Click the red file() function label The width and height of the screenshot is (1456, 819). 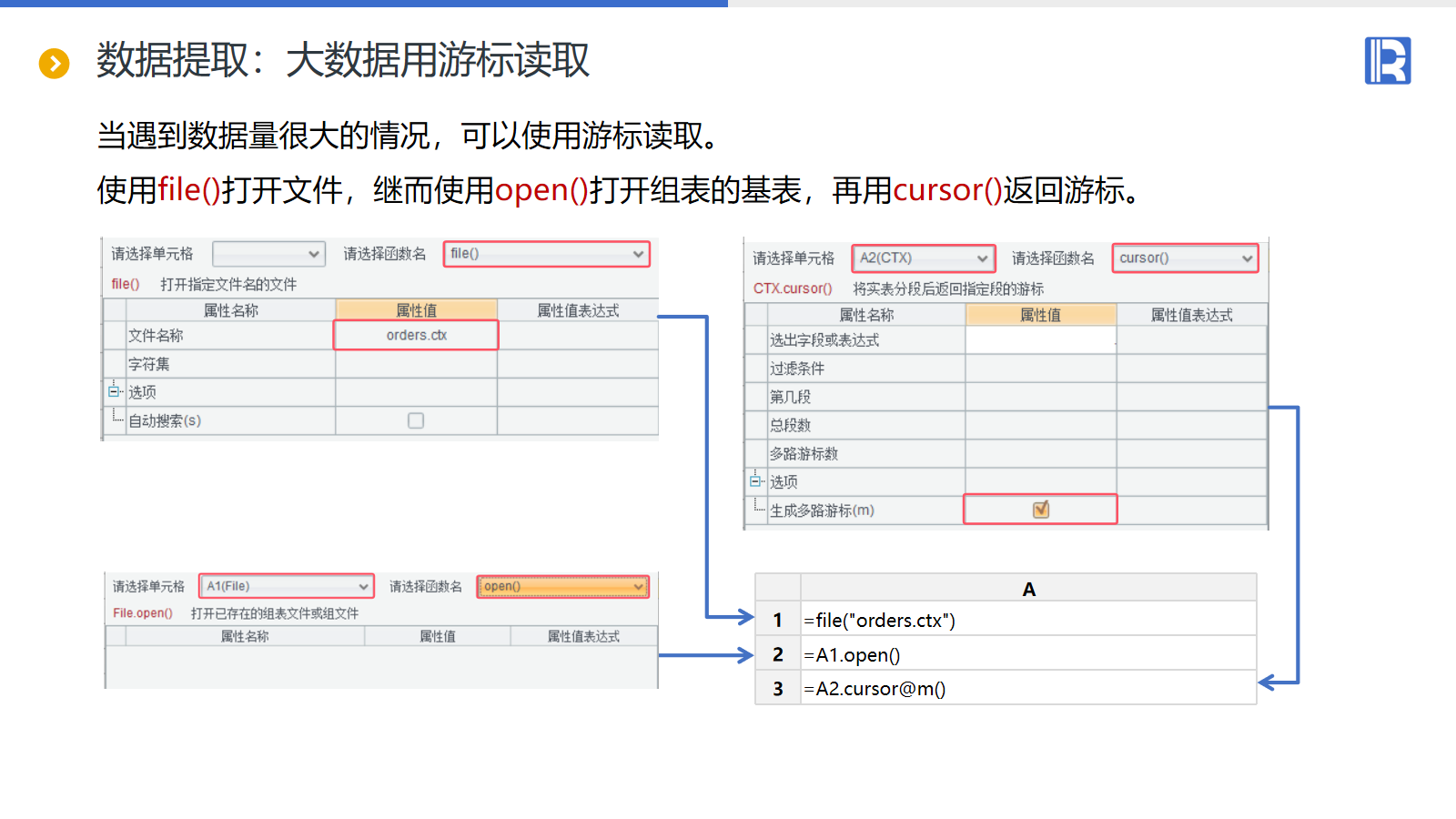tap(126, 284)
